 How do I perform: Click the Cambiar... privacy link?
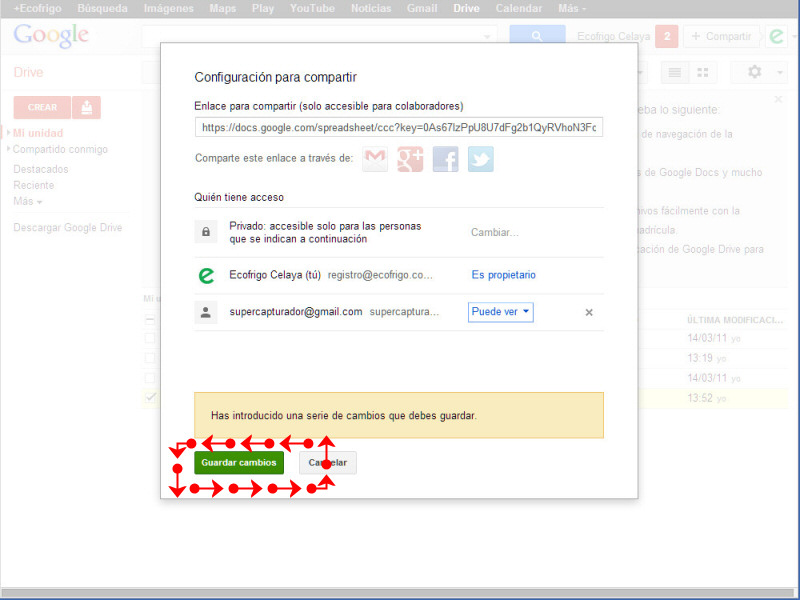tap(495, 233)
